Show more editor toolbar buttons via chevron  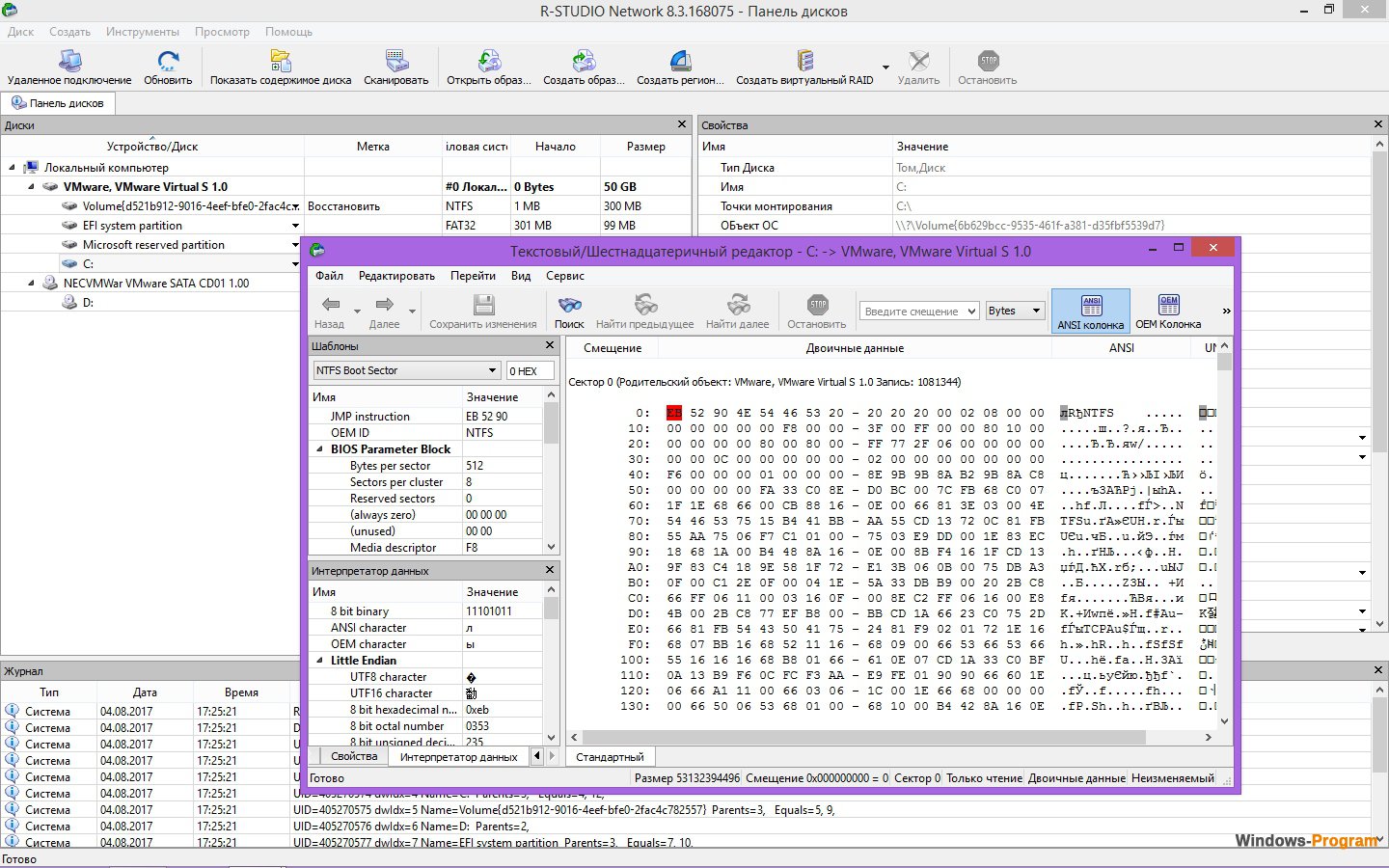tap(1226, 311)
